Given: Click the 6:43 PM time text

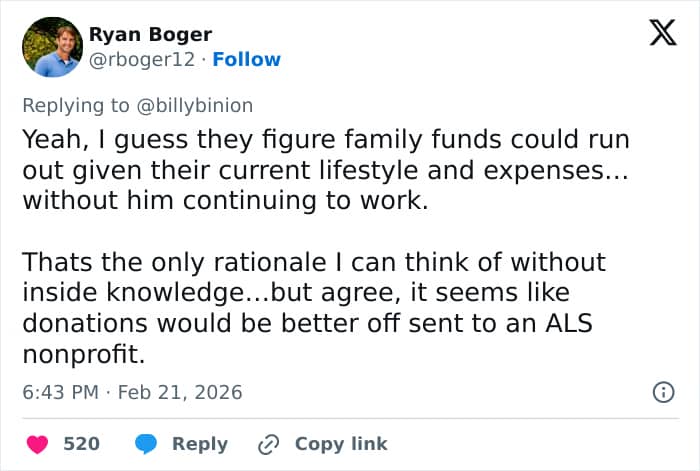Looking at the screenshot, I should coord(60,392).
